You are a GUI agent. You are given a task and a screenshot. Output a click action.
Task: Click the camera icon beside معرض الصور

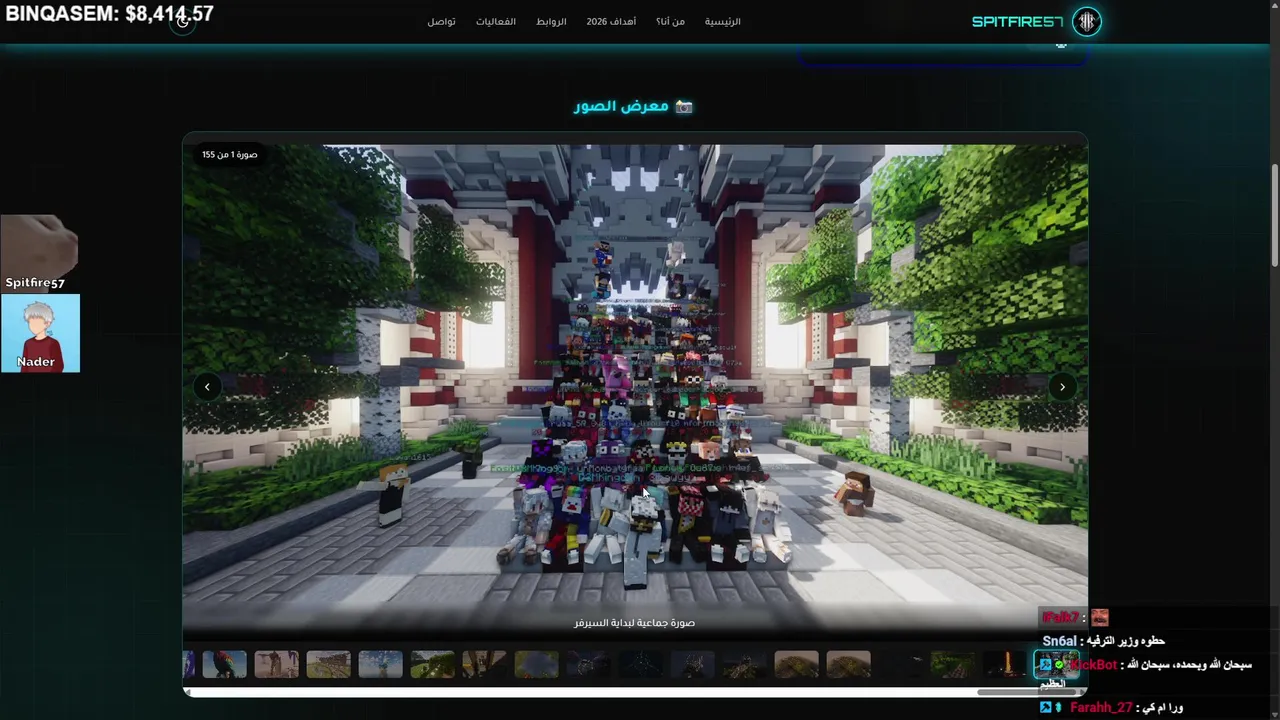(x=684, y=106)
